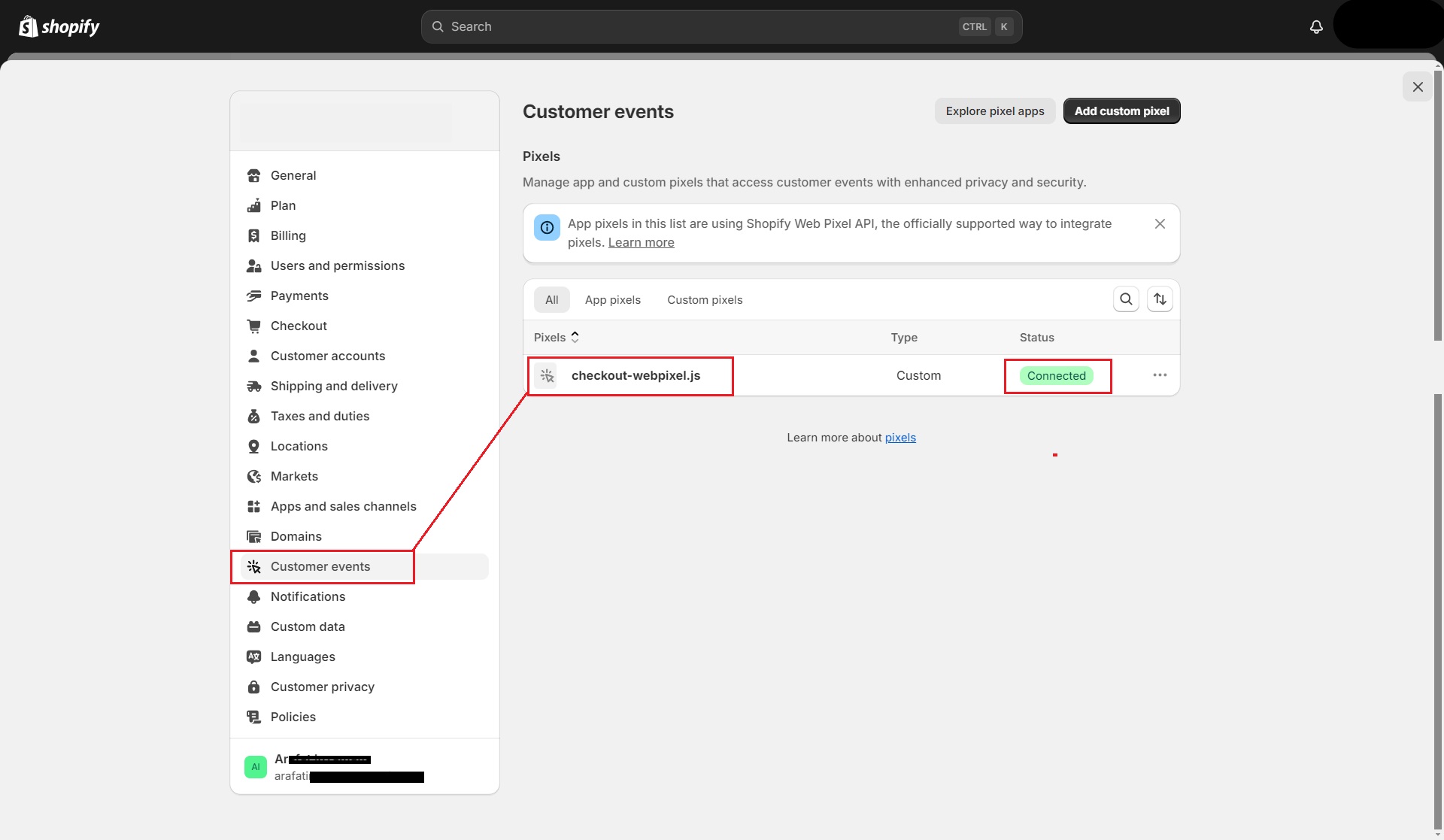
Task: Open Checkout settings
Action: click(x=365, y=326)
